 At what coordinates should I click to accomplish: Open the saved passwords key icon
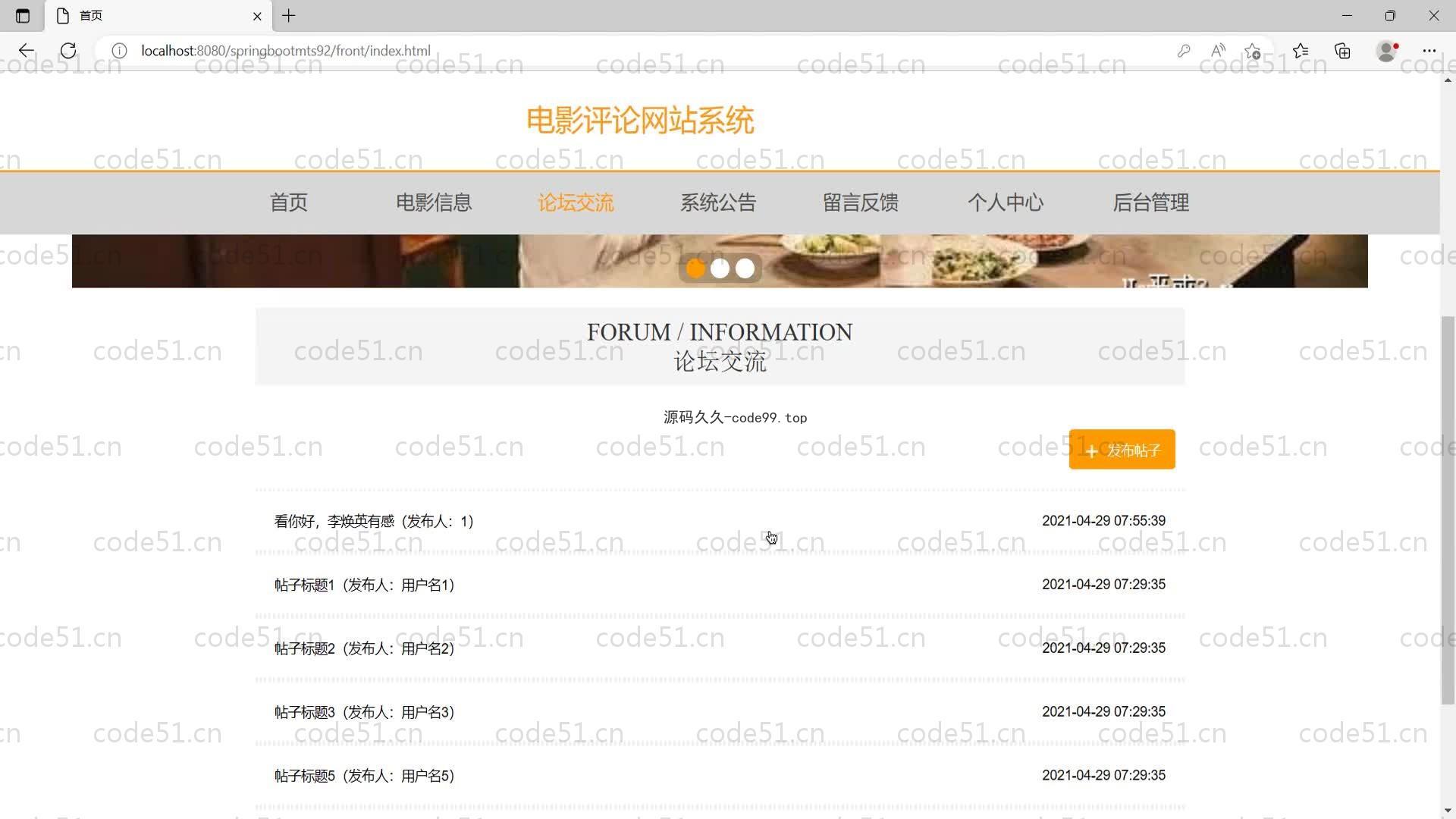[x=1184, y=51]
